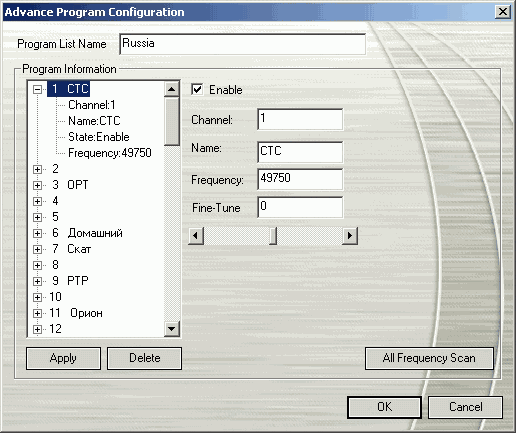Expand program 9 PTP node
The width and height of the screenshot is (516, 433).
point(37,281)
